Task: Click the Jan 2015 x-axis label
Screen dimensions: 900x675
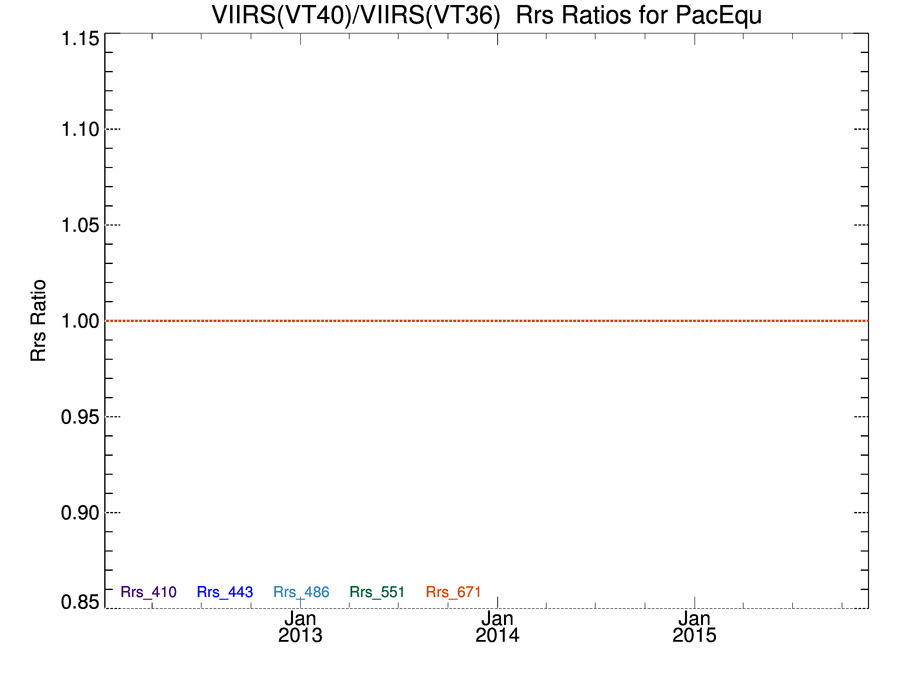Action: [695, 627]
